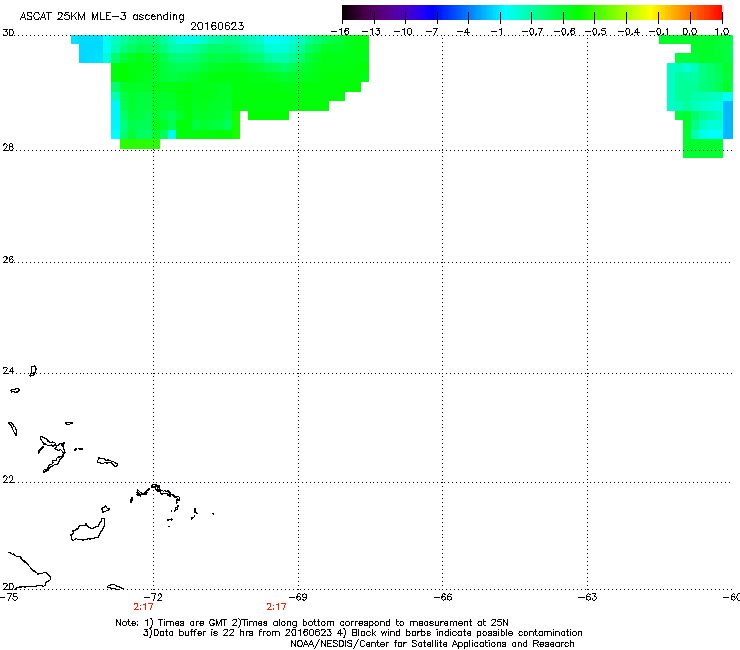The image size is (740, 650).
Task: Click the colorbar label '0.0'
Action: tap(690, 32)
